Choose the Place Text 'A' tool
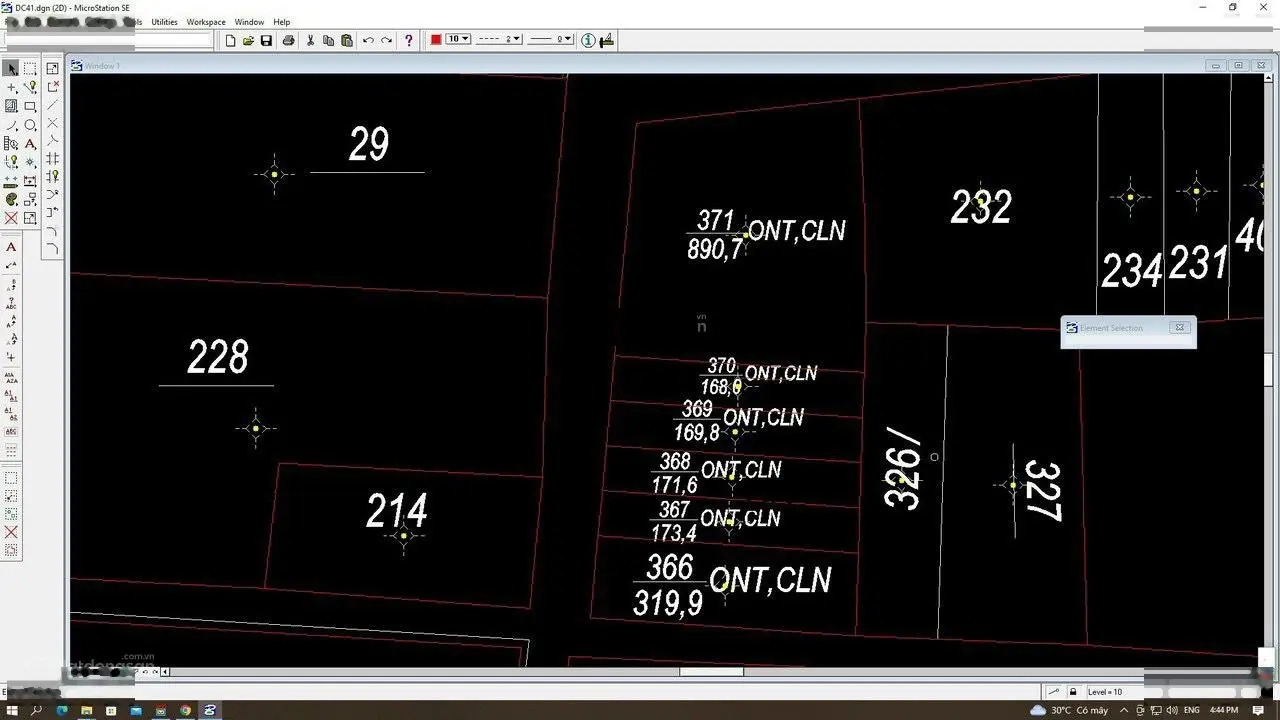This screenshot has height=720, width=1280. pos(30,144)
